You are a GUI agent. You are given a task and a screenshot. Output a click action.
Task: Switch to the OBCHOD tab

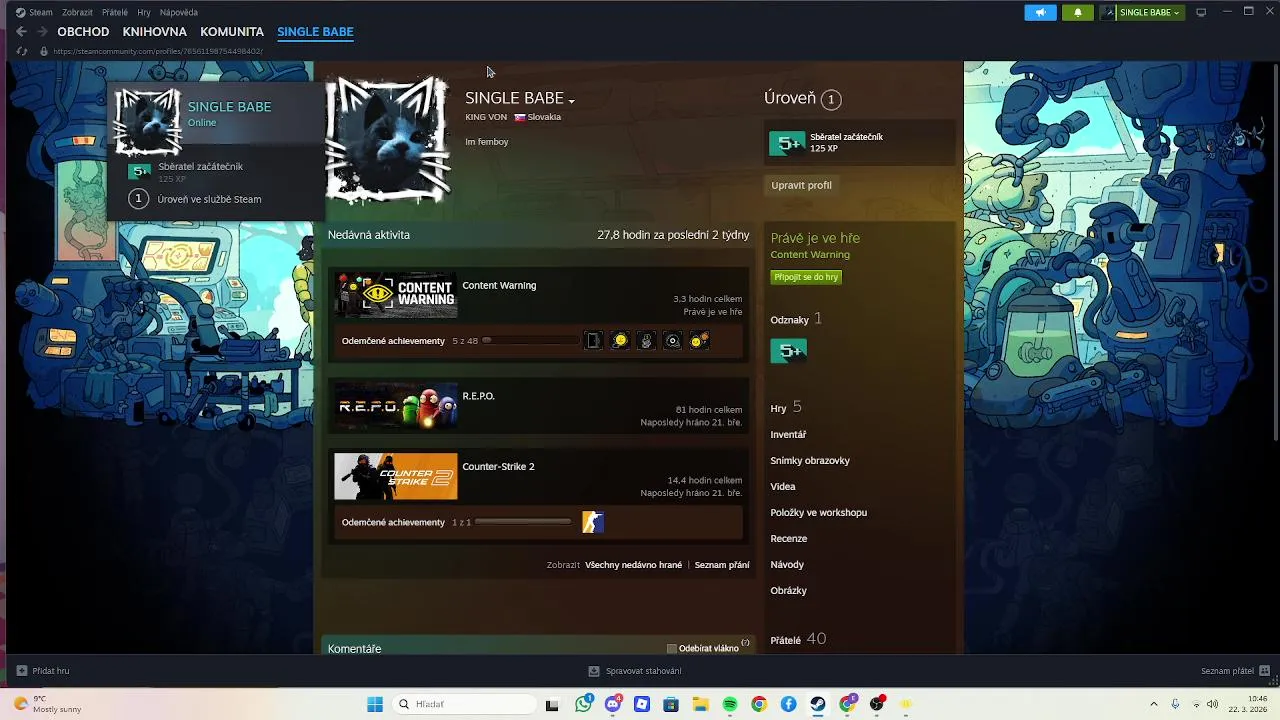[83, 32]
